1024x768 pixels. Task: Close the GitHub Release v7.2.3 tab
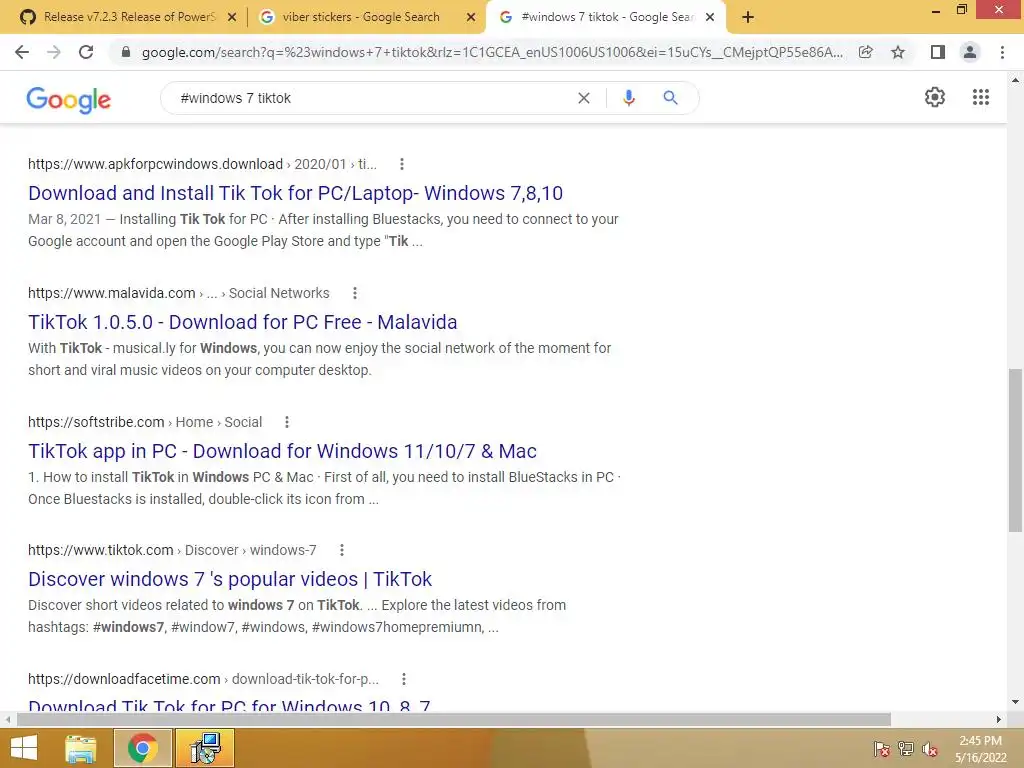coord(232,18)
